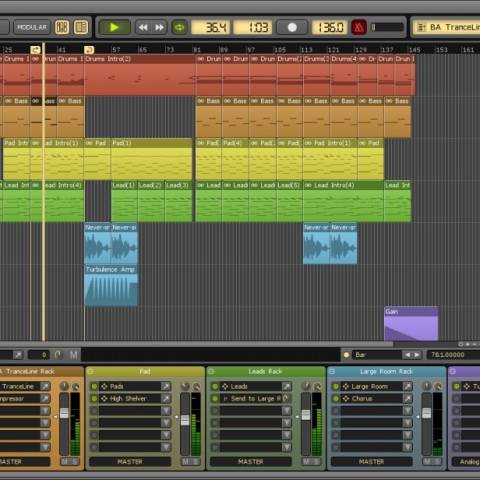480x480 pixels.
Task: Select the Lead(2) clip
Action: point(151,201)
